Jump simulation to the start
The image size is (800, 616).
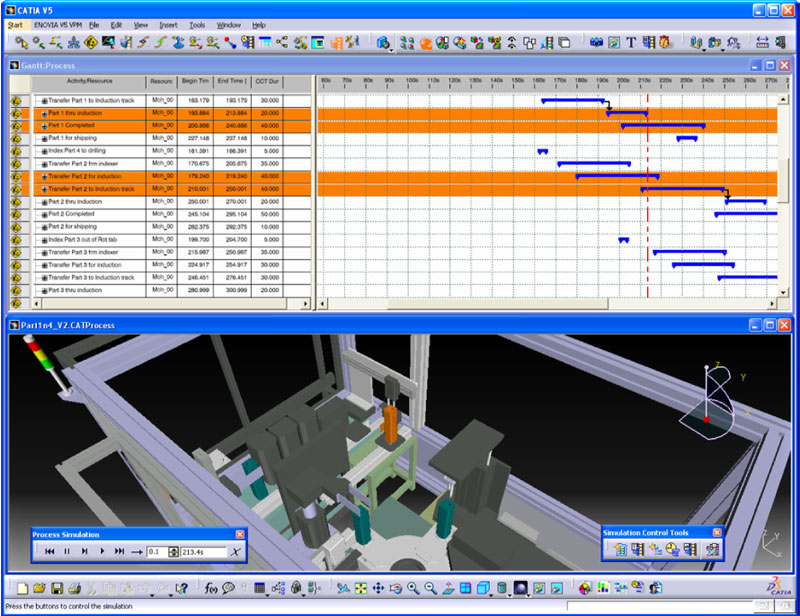click(49, 552)
